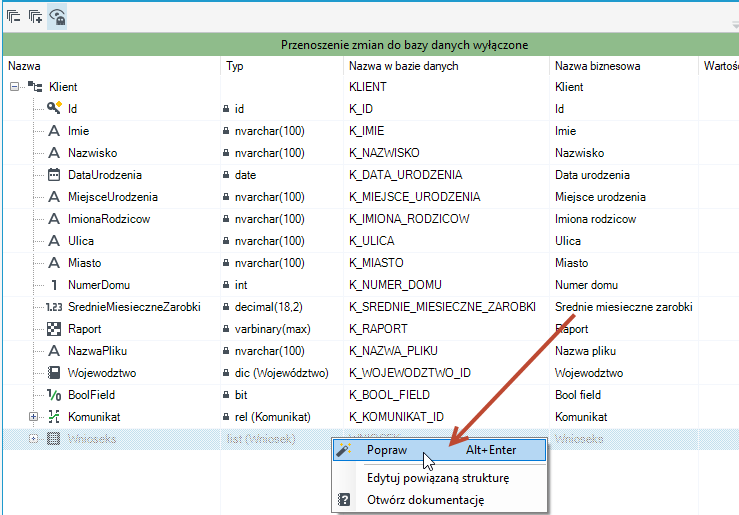The height and width of the screenshot is (515, 739).
Task: Click the boolean 1/0 icon beside BoolField
Action: (x=54, y=395)
